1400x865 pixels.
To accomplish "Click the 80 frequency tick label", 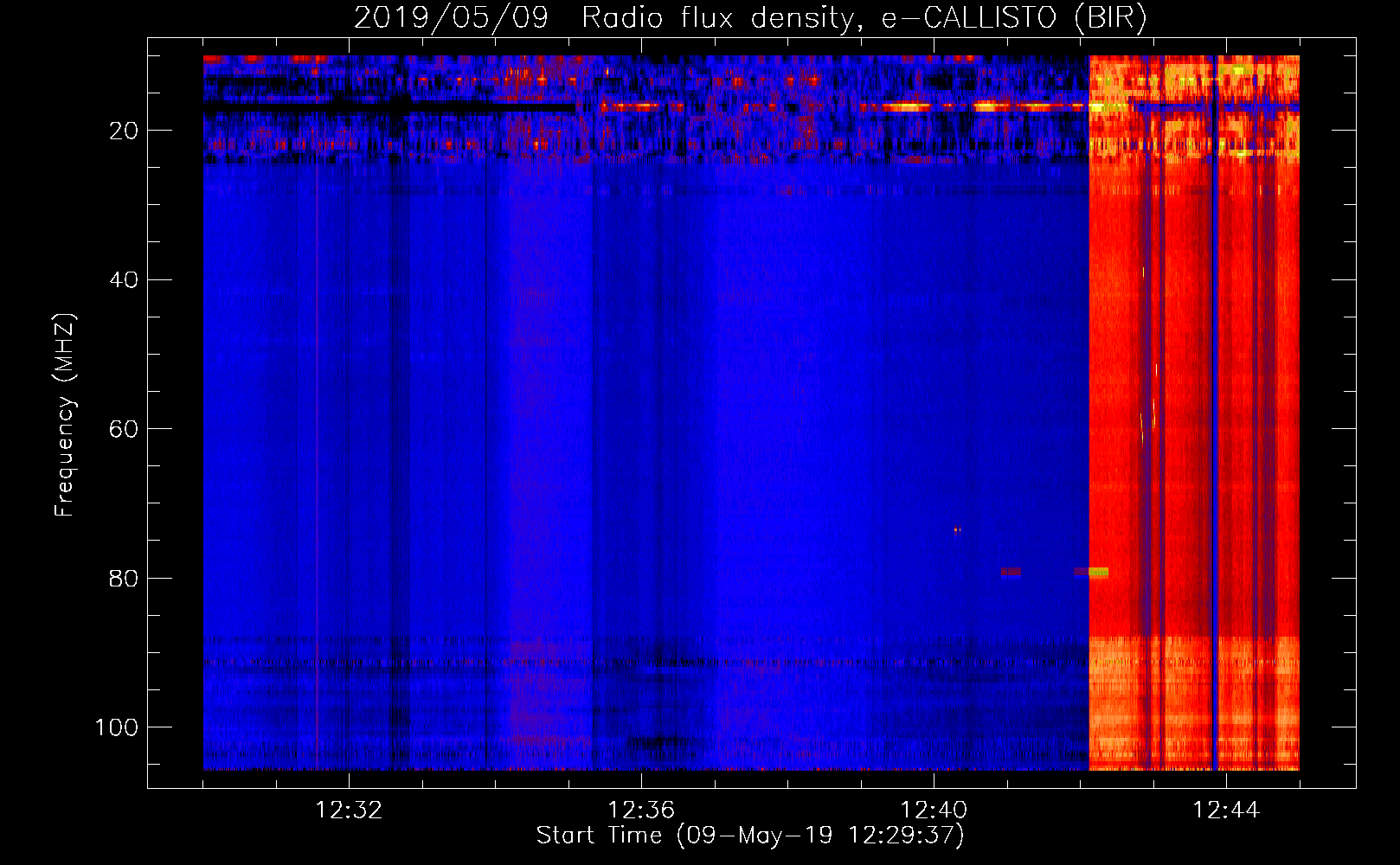I will click(x=124, y=578).
